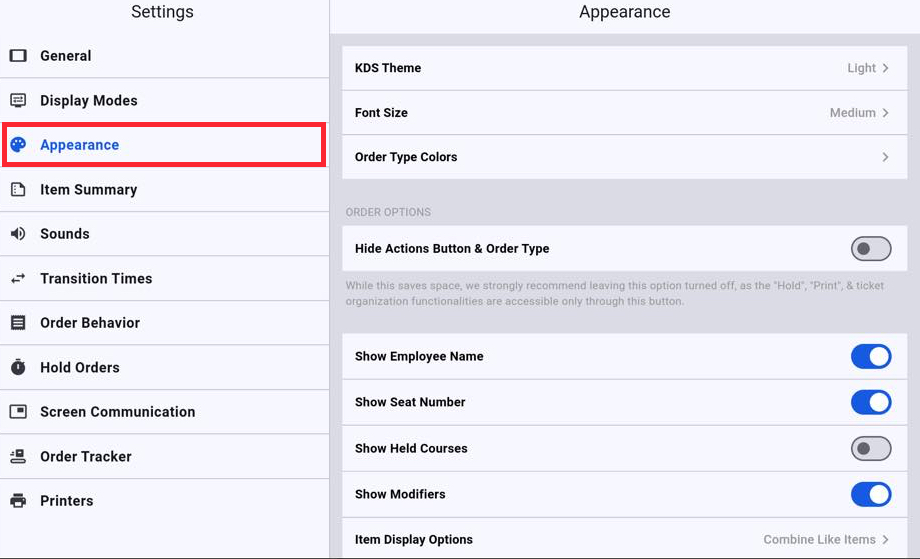Viewport: 920px width, 559px height.
Task: Open the KDS Theme Light selector
Action: (867, 68)
